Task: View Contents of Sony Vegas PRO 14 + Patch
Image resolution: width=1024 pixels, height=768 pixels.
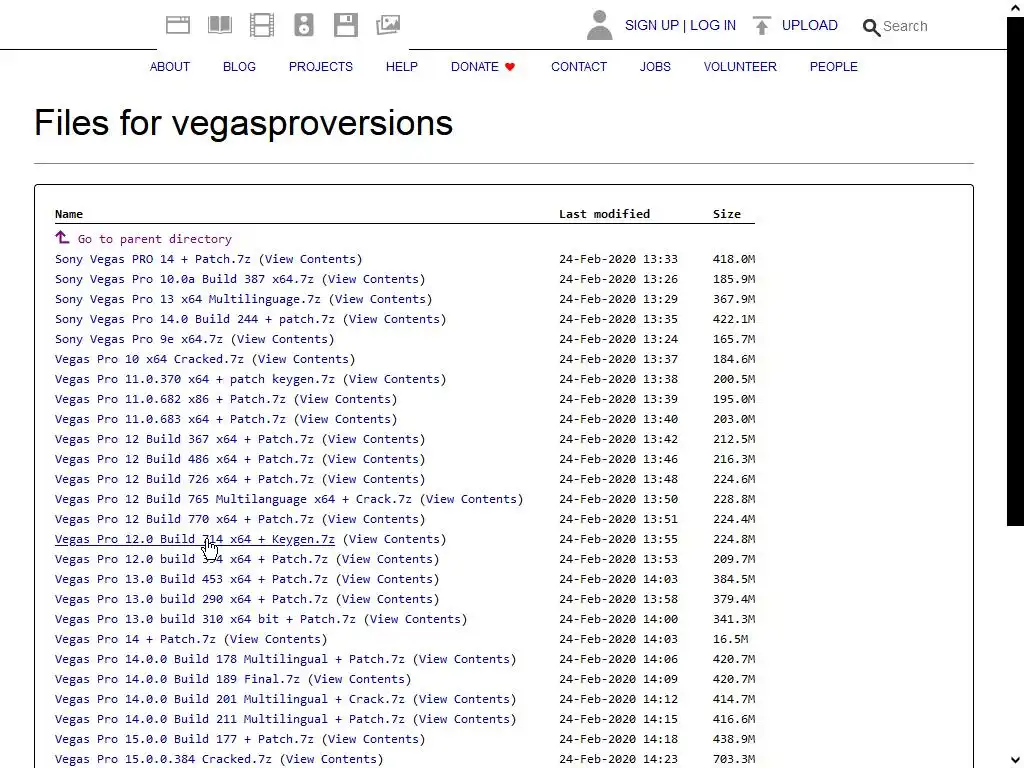Action: 310,259
